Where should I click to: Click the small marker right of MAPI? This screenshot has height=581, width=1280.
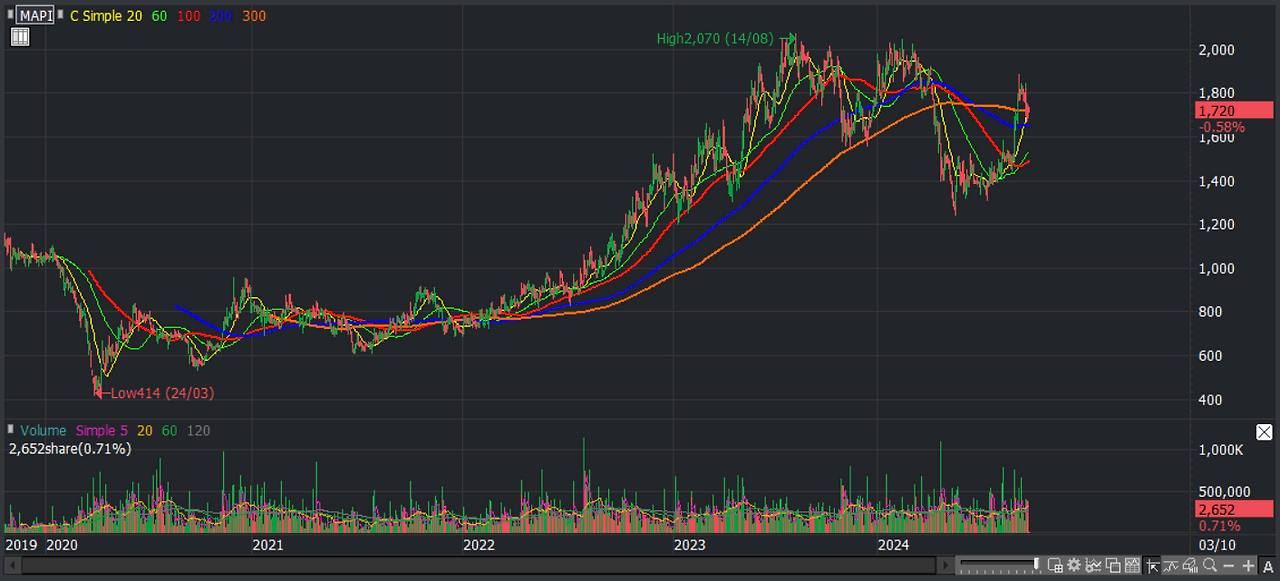tap(60, 16)
